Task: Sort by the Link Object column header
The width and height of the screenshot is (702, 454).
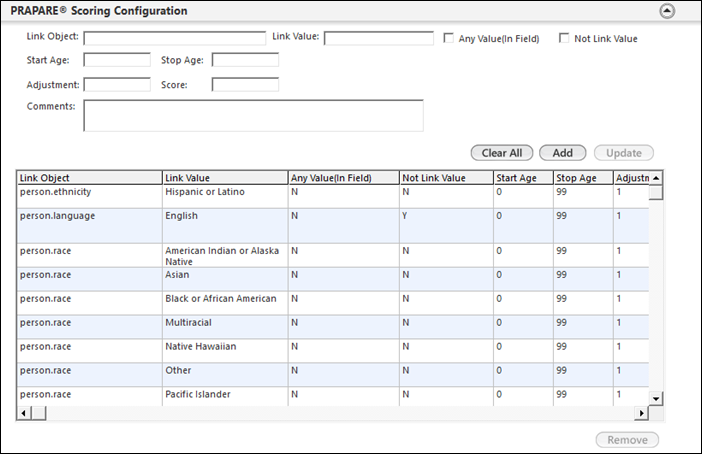Action: [90, 178]
